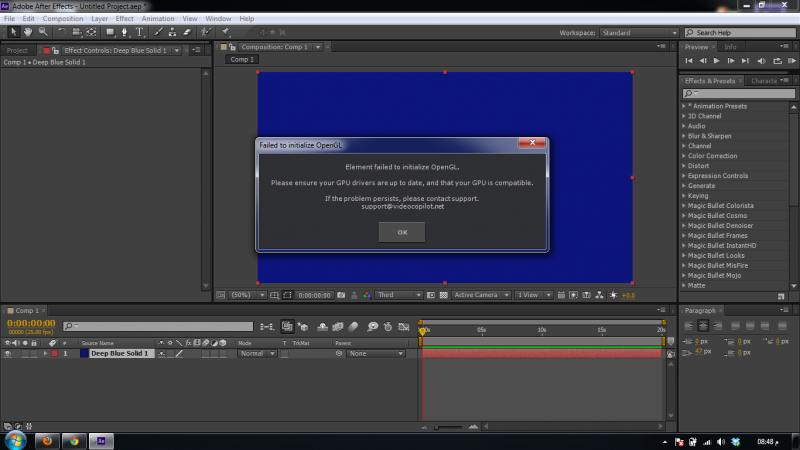Open the Composition menu
The image size is (800, 450).
coord(63,18)
